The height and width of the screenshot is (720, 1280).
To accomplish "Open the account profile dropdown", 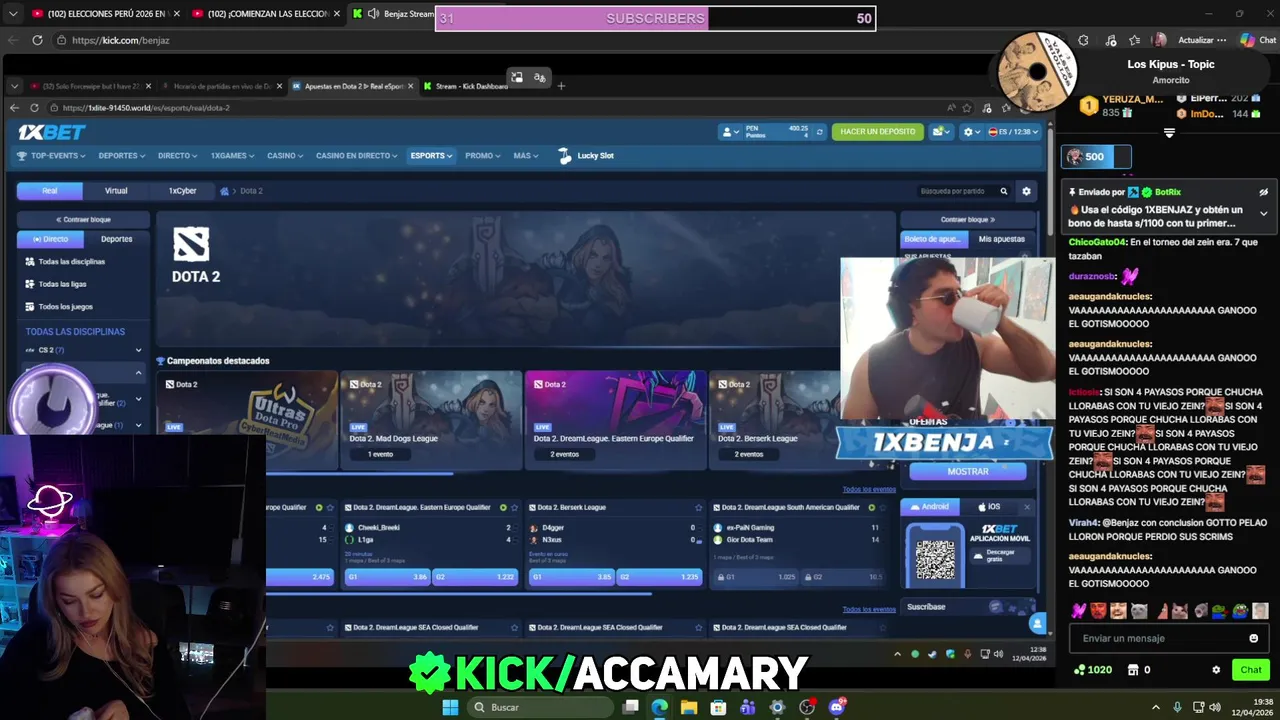I will pos(731,132).
